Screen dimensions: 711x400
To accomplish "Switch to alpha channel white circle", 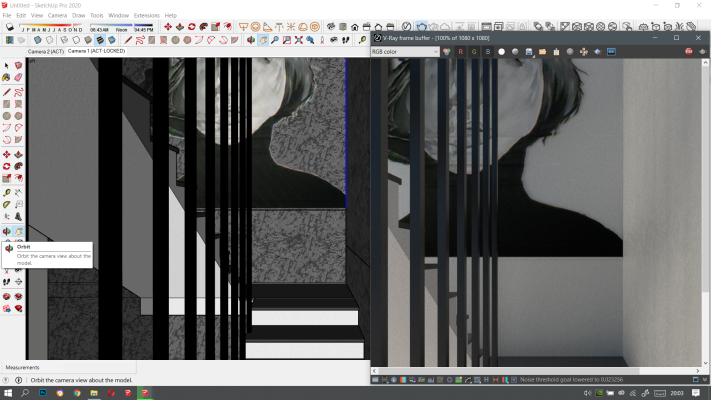I will [502, 52].
